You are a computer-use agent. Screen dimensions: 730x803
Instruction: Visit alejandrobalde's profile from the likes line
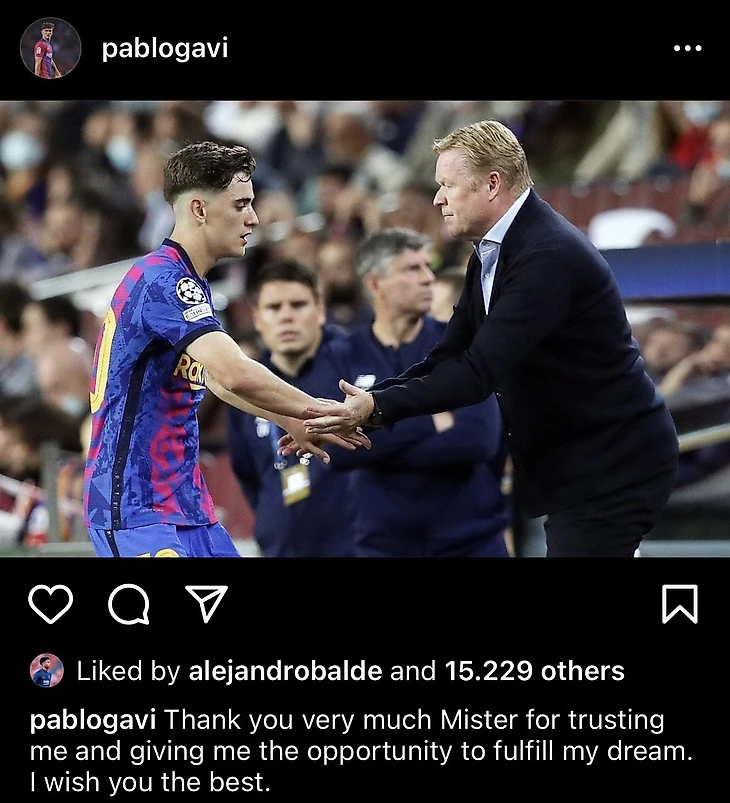pyautogui.click(x=285, y=671)
